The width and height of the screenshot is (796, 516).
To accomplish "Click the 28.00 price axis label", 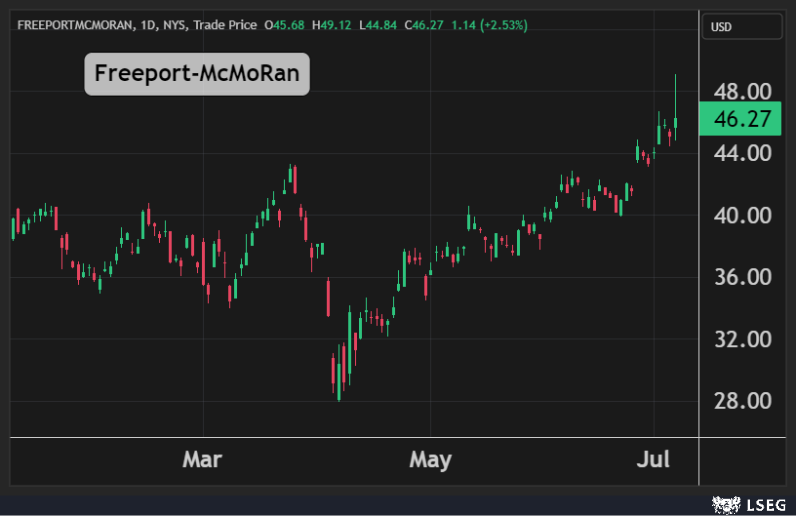I will tap(741, 401).
